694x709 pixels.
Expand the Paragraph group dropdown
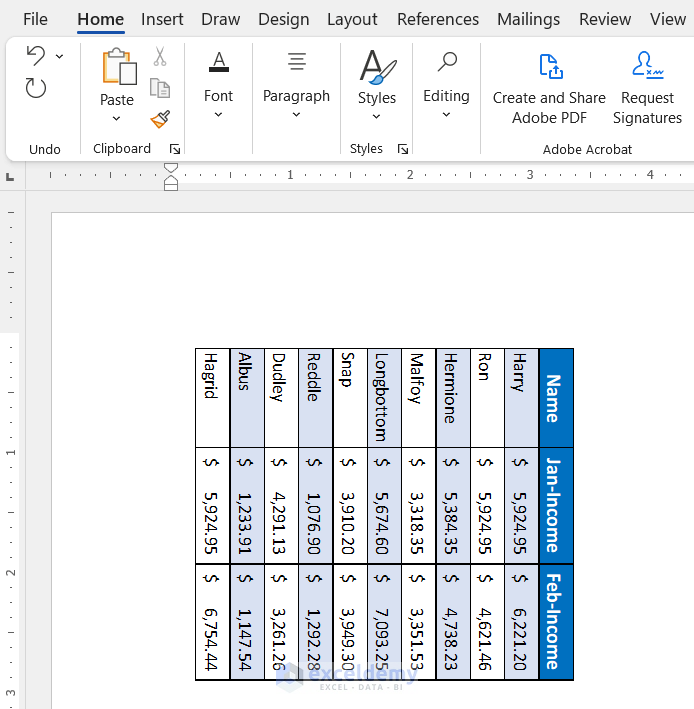[x=296, y=114]
